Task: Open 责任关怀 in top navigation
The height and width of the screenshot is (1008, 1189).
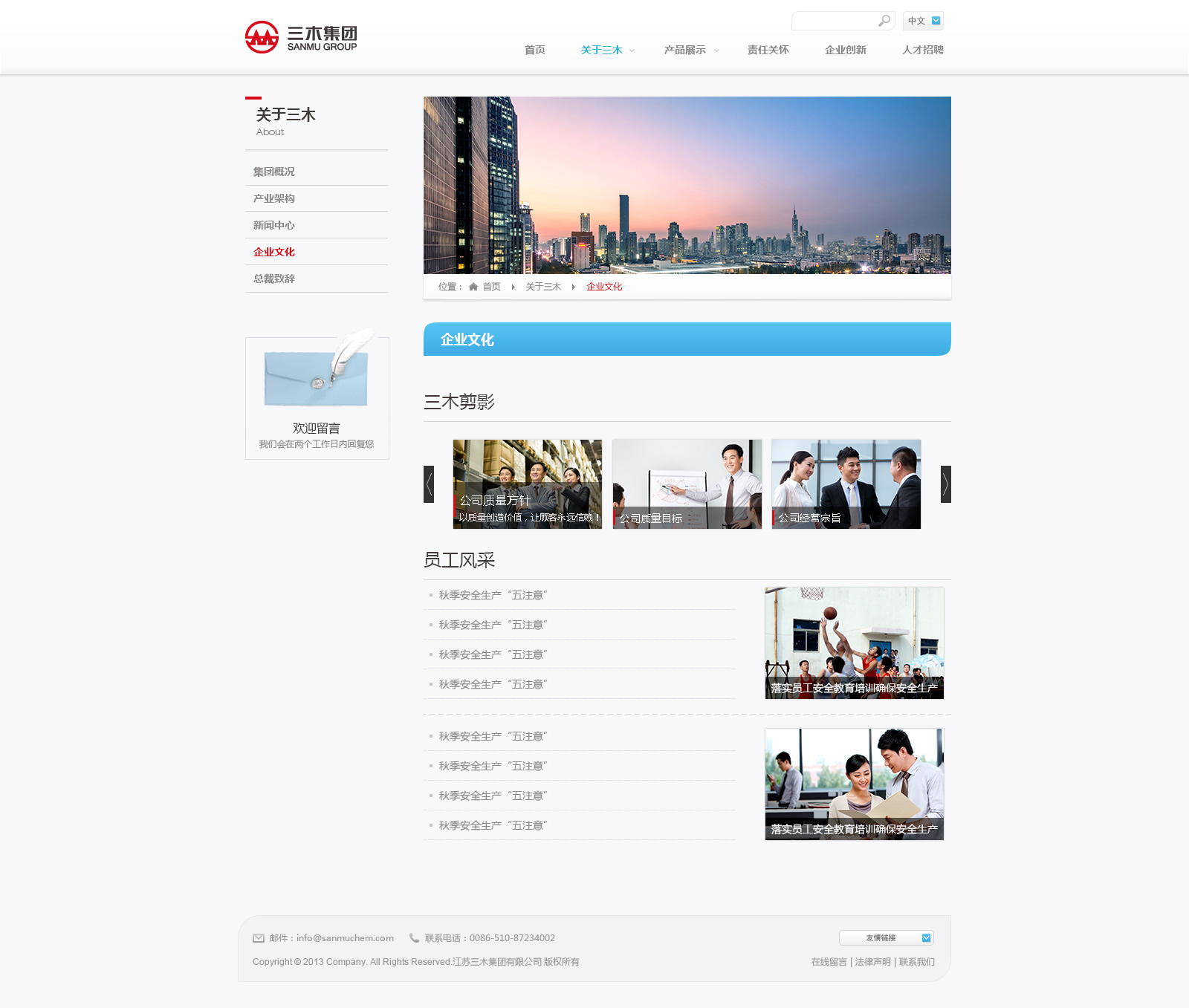Action: point(768,50)
